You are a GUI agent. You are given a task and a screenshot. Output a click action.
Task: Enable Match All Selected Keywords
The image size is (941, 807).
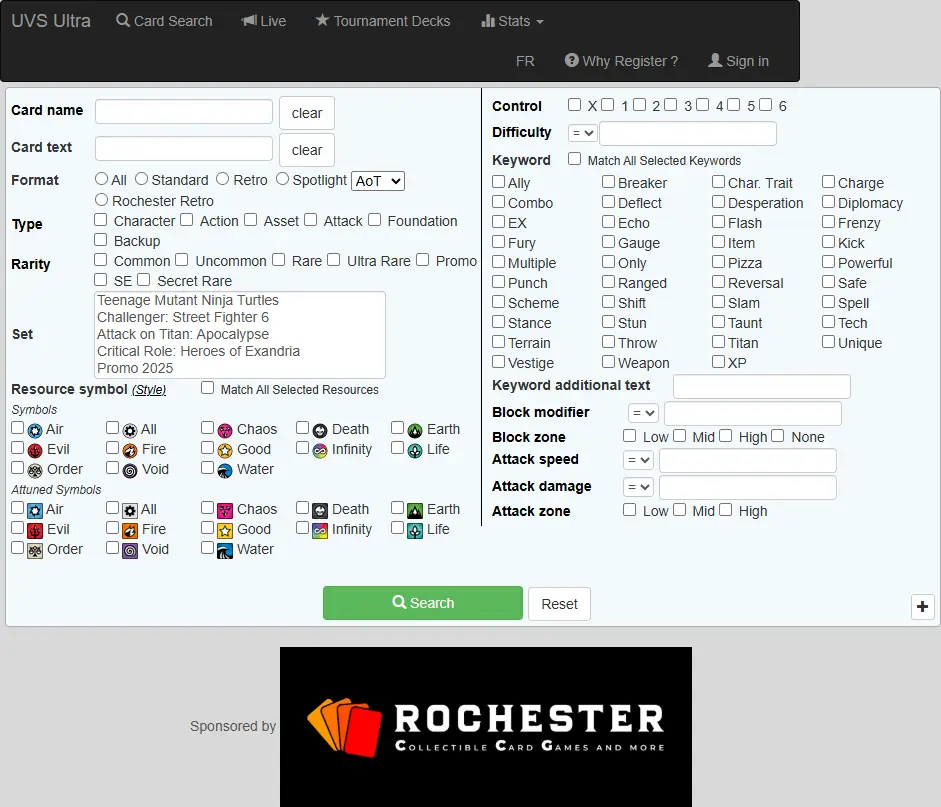point(574,158)
